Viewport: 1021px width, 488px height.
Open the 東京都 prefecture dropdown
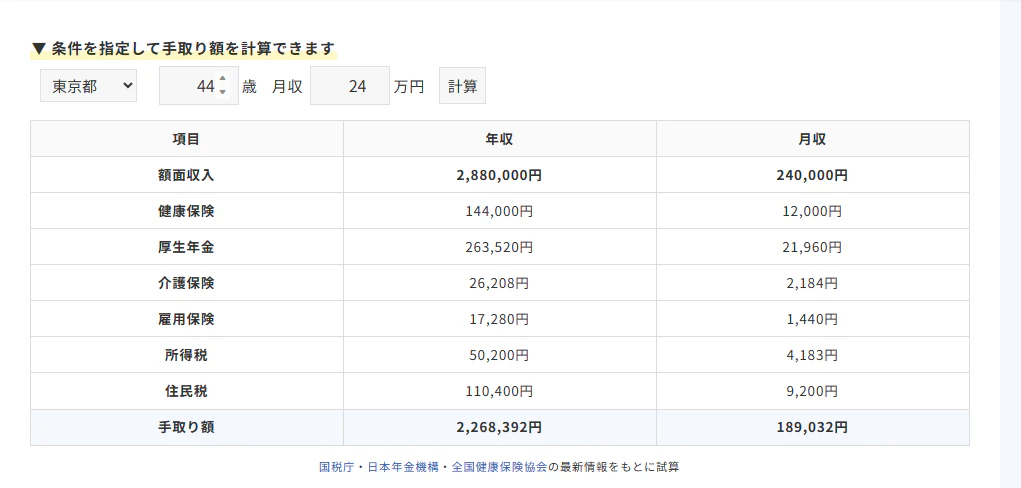pos(88,86)
